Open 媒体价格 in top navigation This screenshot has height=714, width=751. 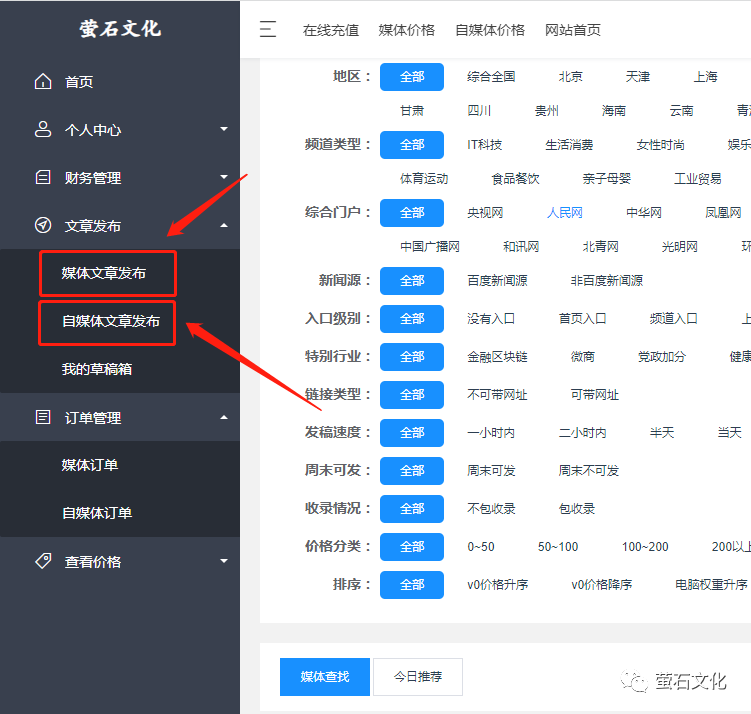point(407,30)
